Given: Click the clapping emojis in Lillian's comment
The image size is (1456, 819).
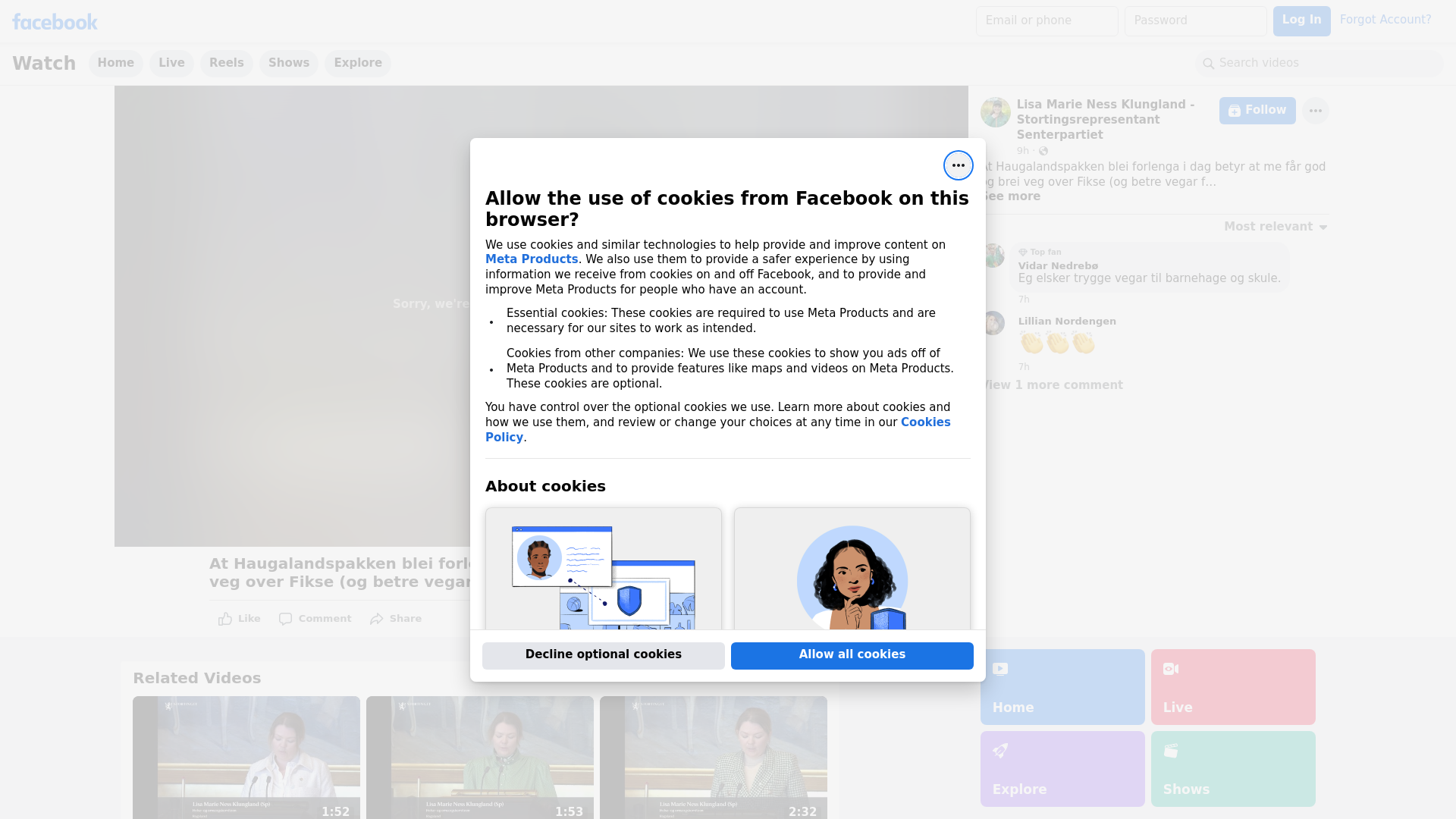Looking at the screenshot, I should (1057, 343).
